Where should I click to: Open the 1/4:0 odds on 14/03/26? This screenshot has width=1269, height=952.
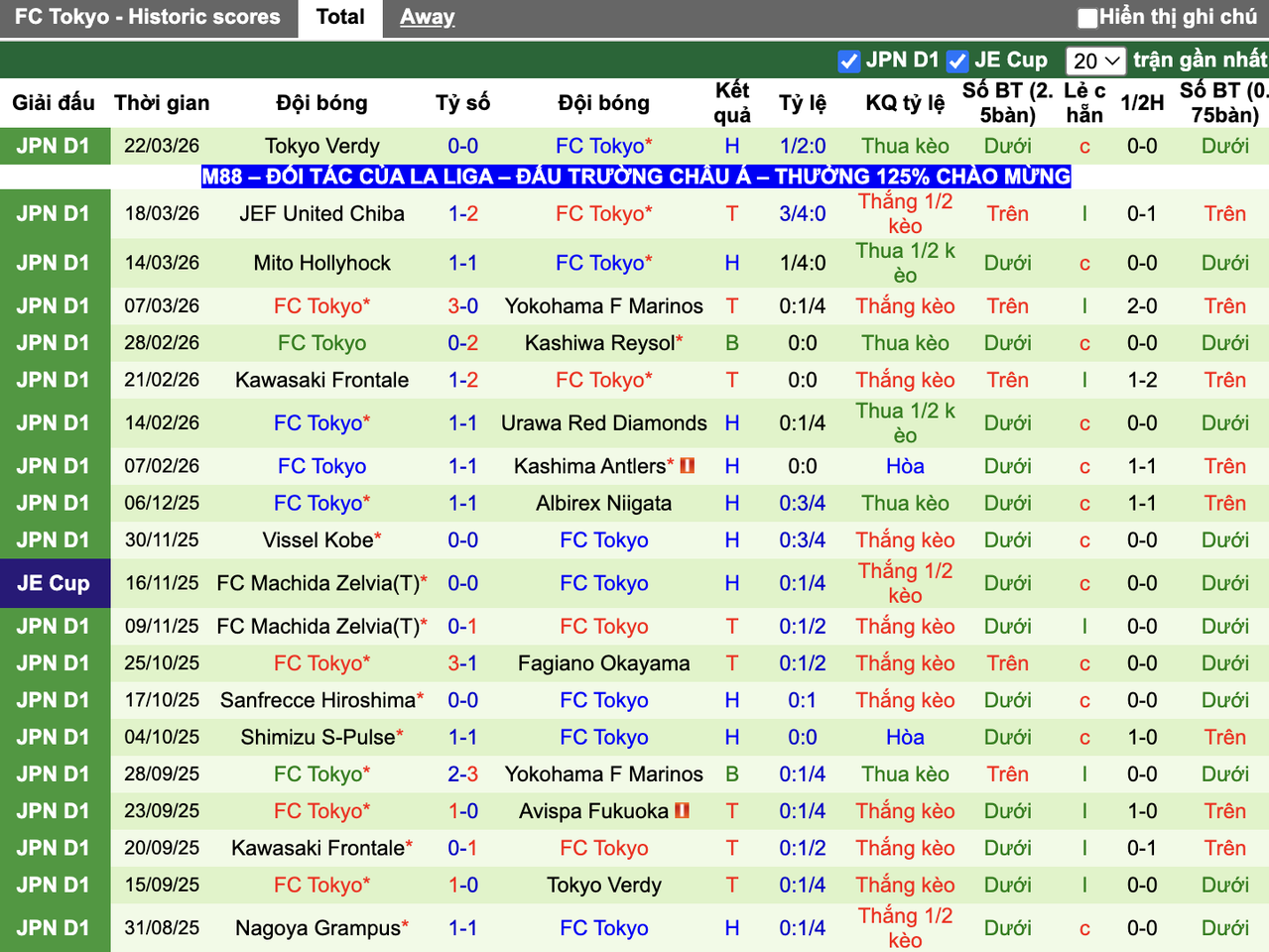pos(803,263)
